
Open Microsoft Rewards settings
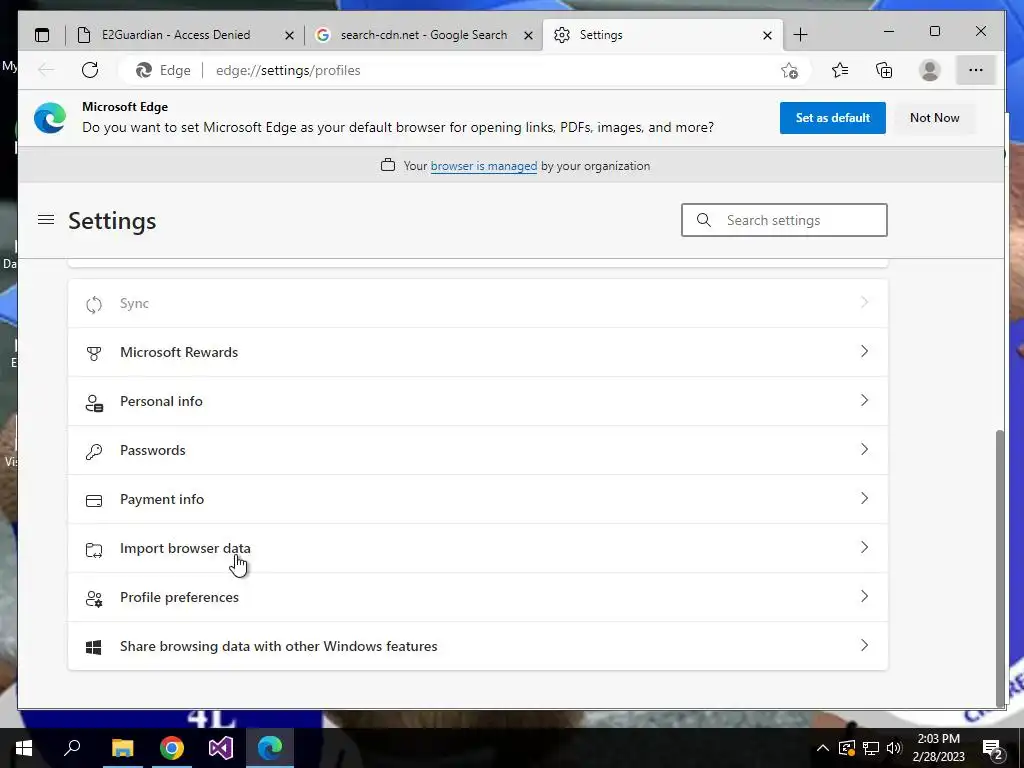click(x=478, y=352)
